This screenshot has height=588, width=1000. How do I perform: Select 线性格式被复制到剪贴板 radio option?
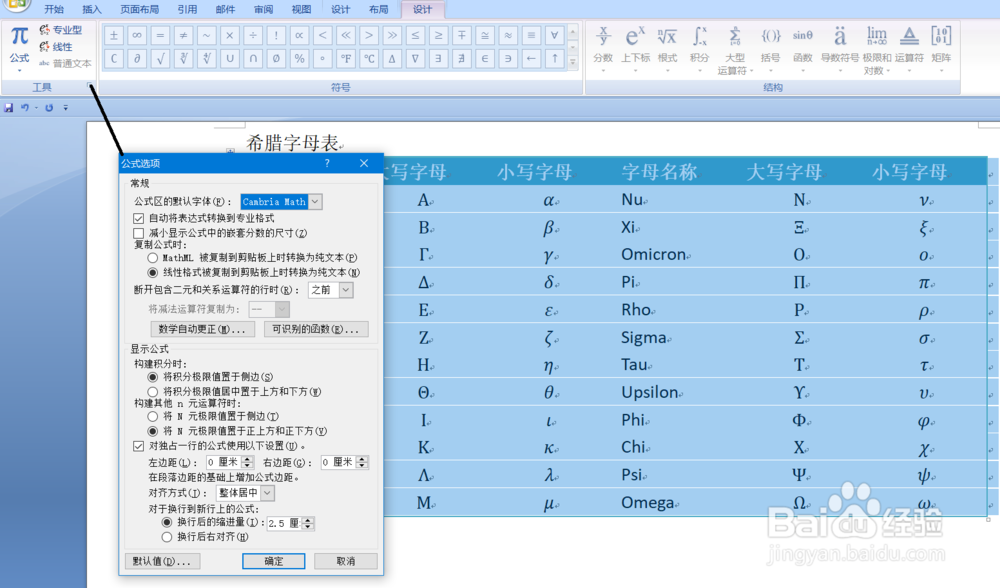coord(152,272)
